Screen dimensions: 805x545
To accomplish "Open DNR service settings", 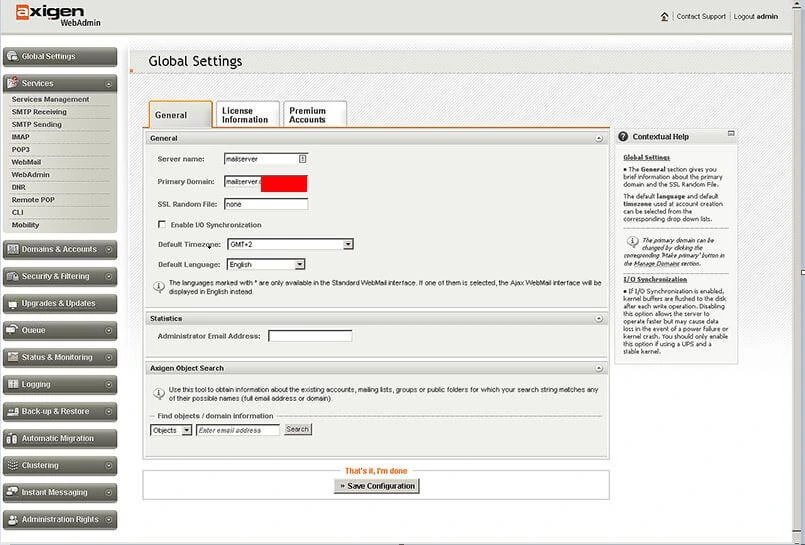I will [x=18, y=187].
